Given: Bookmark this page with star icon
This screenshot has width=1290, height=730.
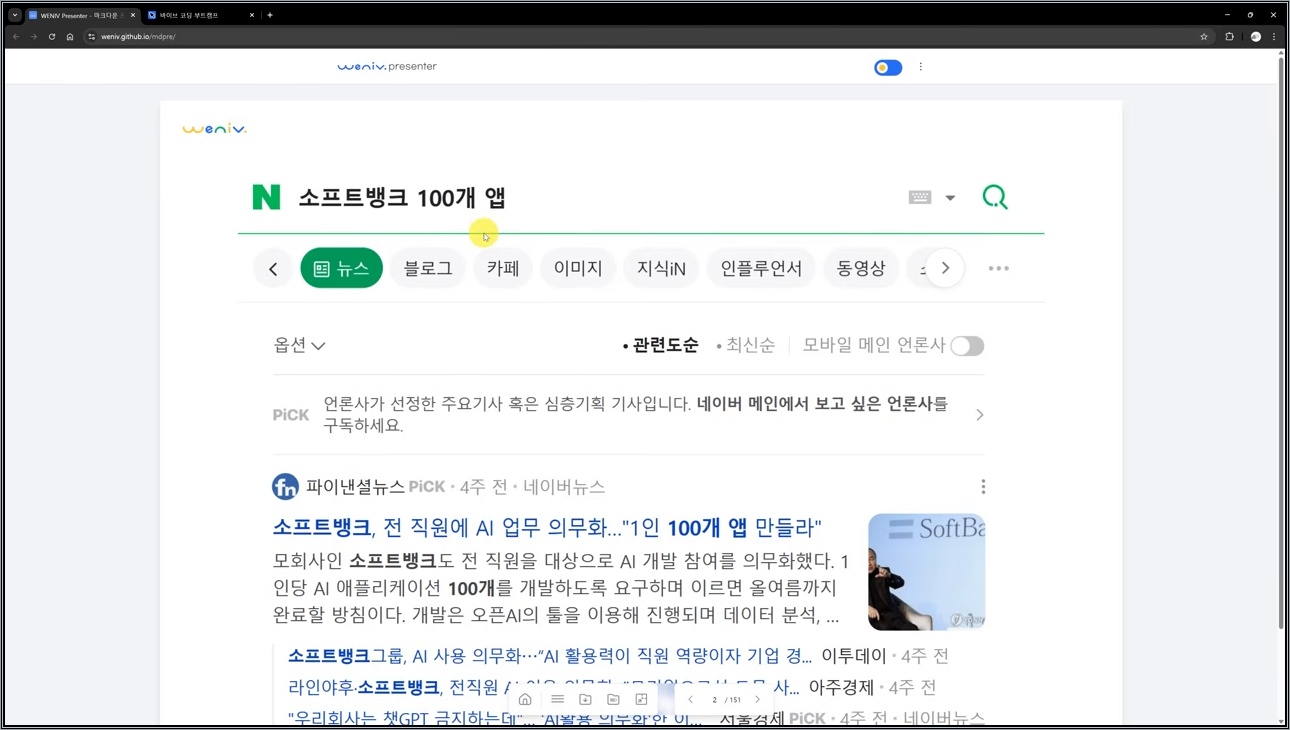Looking at the screenshot, I should 1204,37.
